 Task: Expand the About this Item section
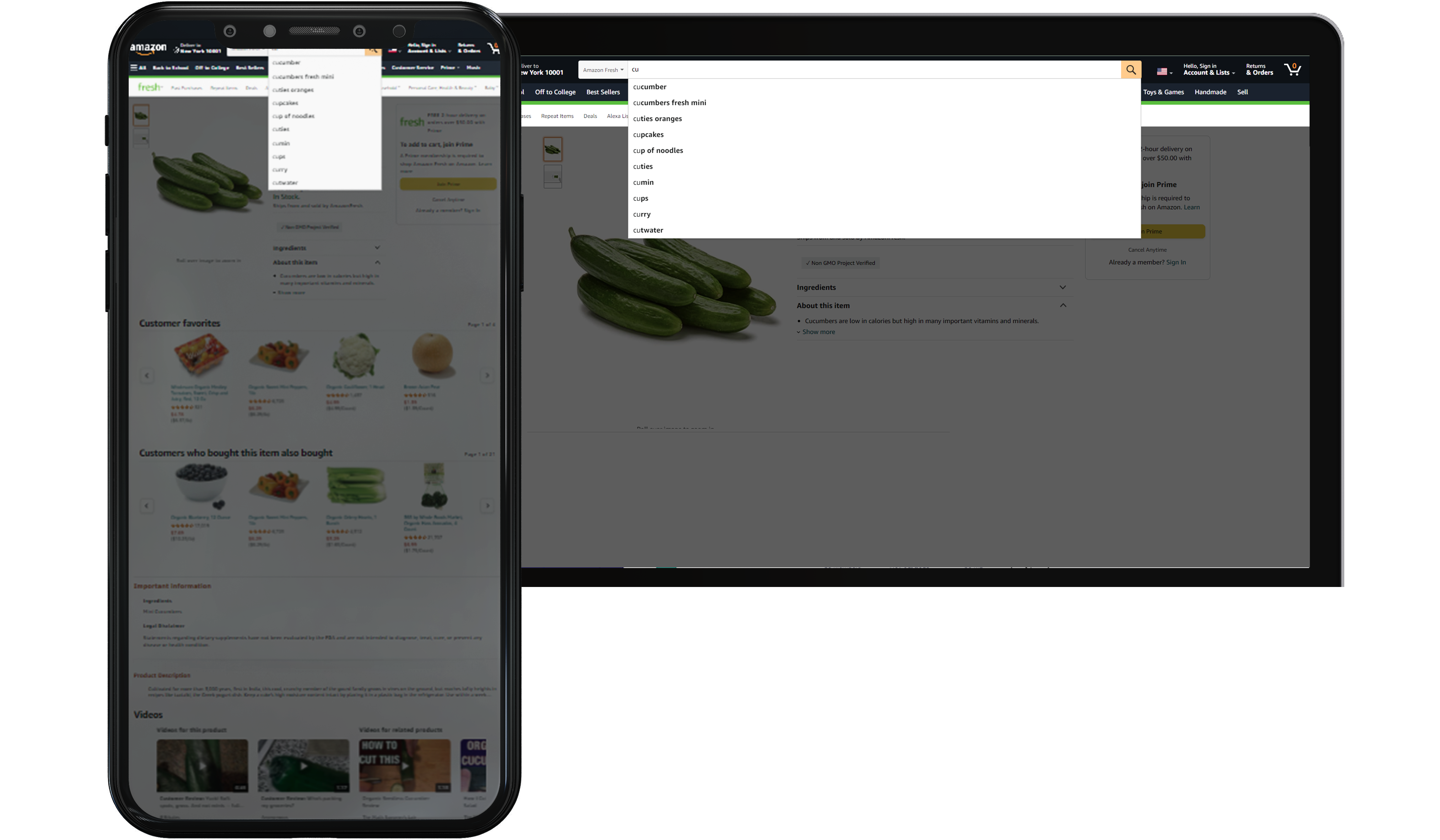tap(1063, 305)
